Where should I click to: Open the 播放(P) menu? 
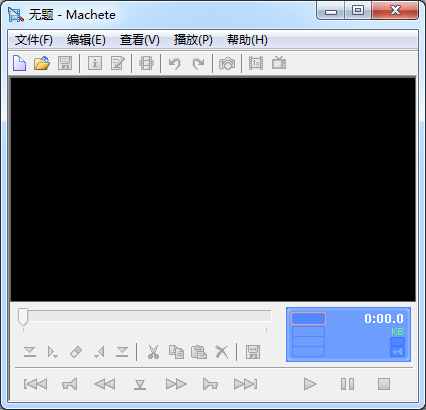193,40
